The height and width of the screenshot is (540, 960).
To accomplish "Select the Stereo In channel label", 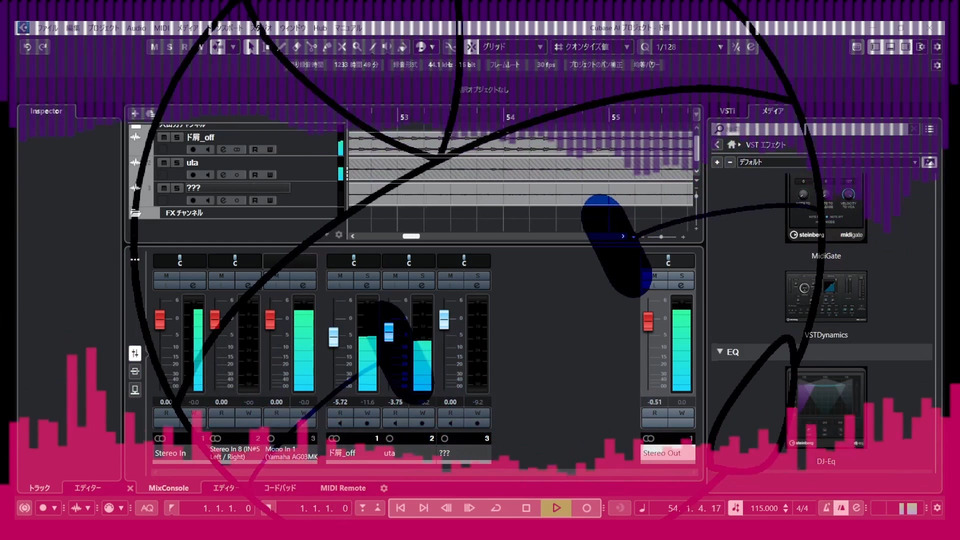I will pyautogui.click(x=179, y=453).
